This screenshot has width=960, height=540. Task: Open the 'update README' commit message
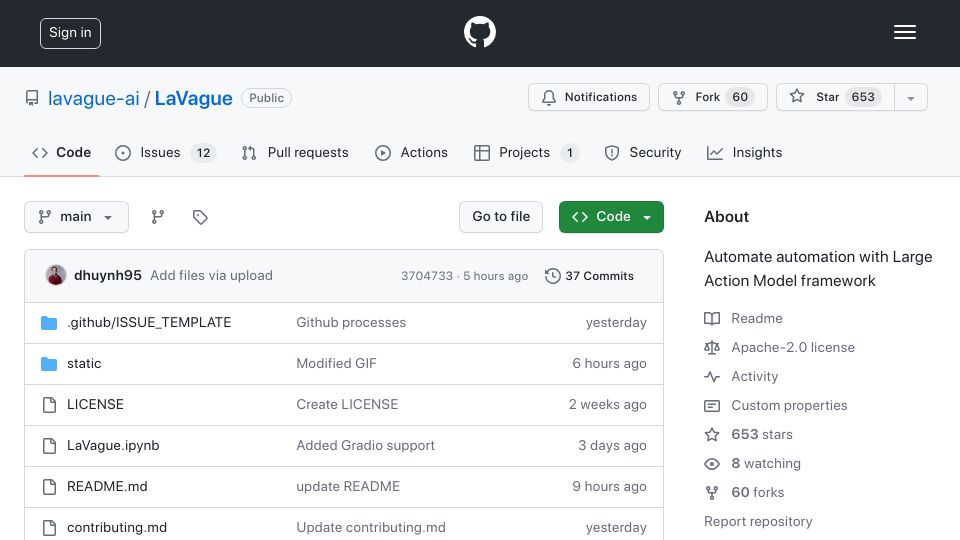[x=348, y=487]
